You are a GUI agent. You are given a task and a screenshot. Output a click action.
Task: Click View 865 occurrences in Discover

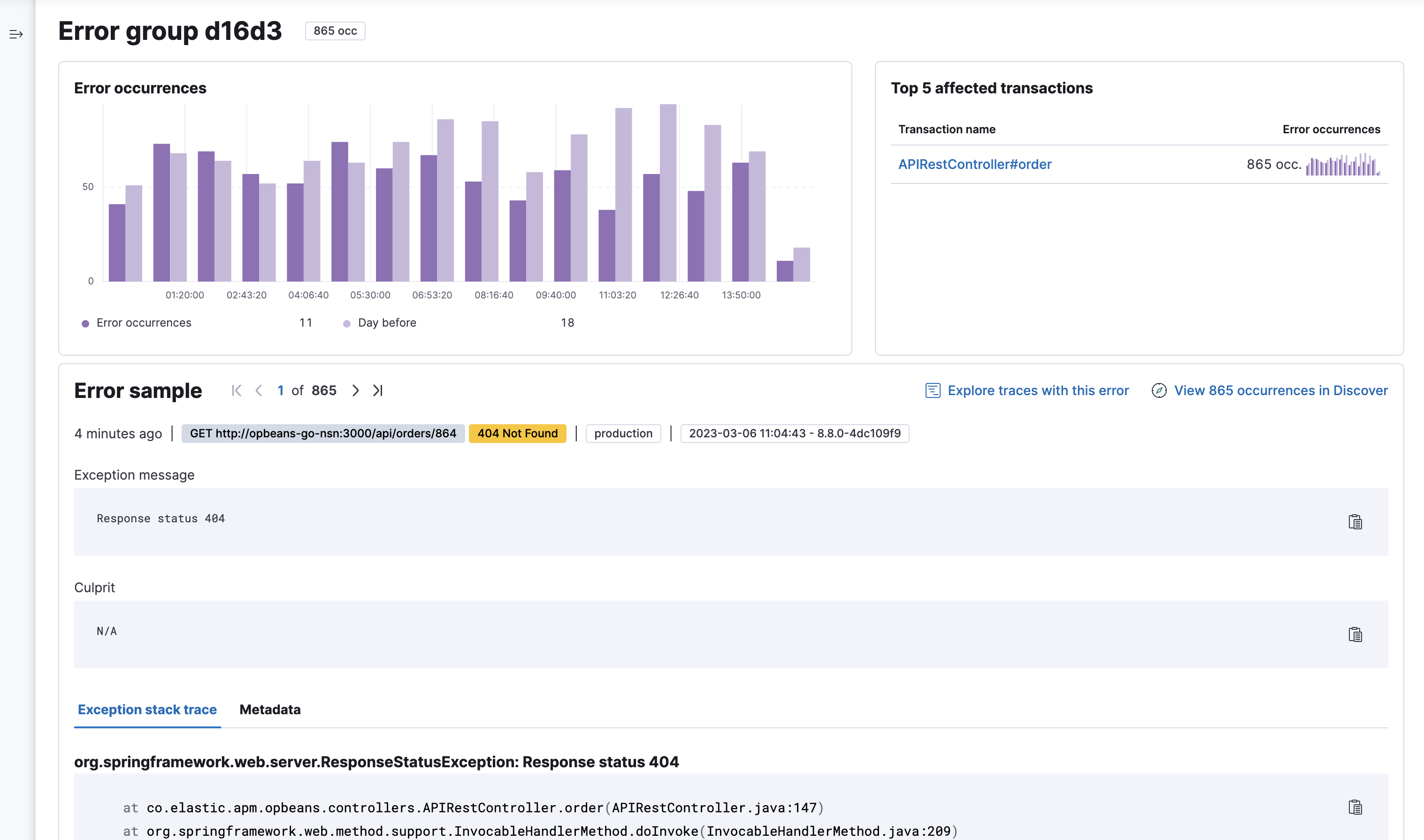pos(1280,390)
